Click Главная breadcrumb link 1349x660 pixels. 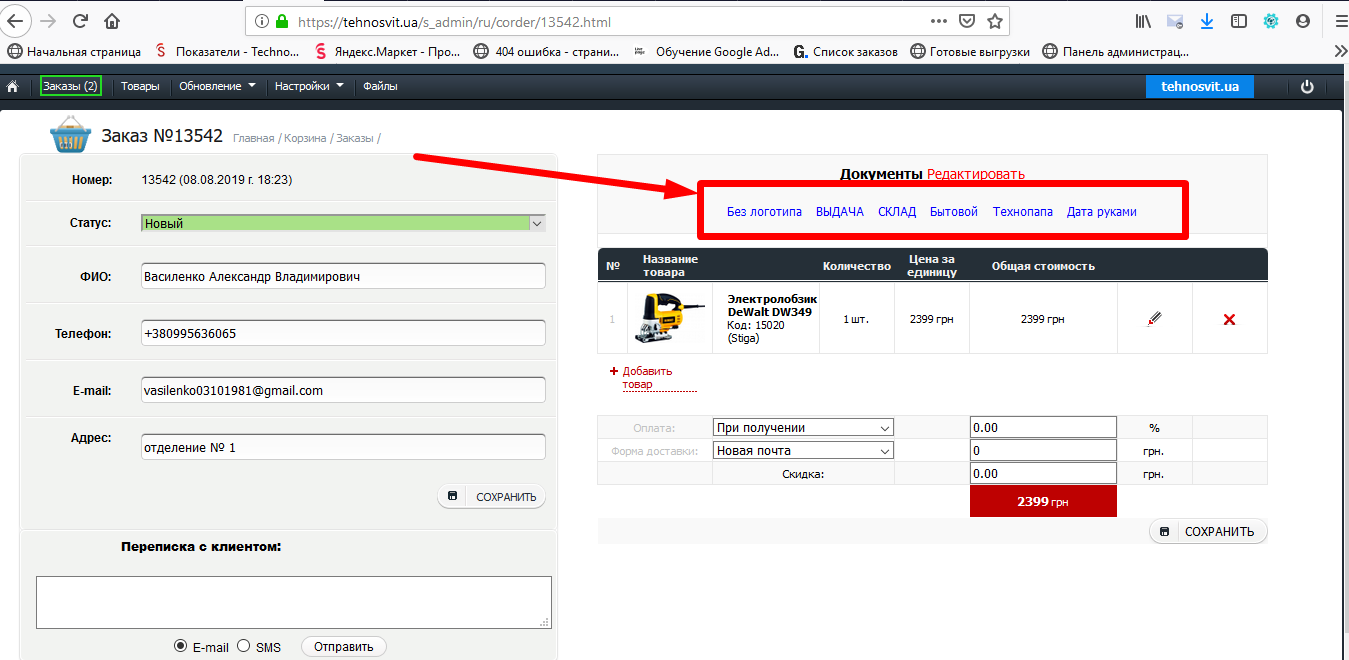pyautogui.click(x=254, y=138)
